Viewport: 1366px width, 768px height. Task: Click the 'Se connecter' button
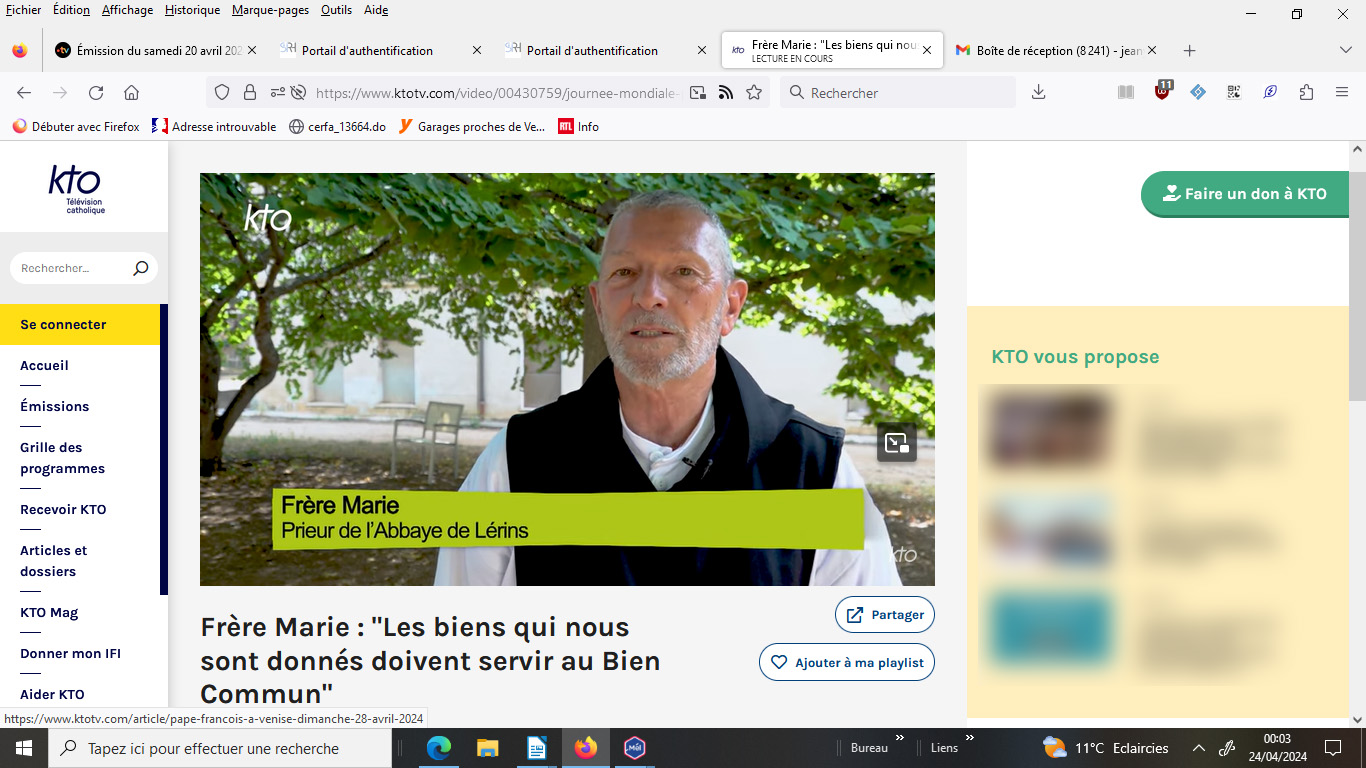coord(80,324)
